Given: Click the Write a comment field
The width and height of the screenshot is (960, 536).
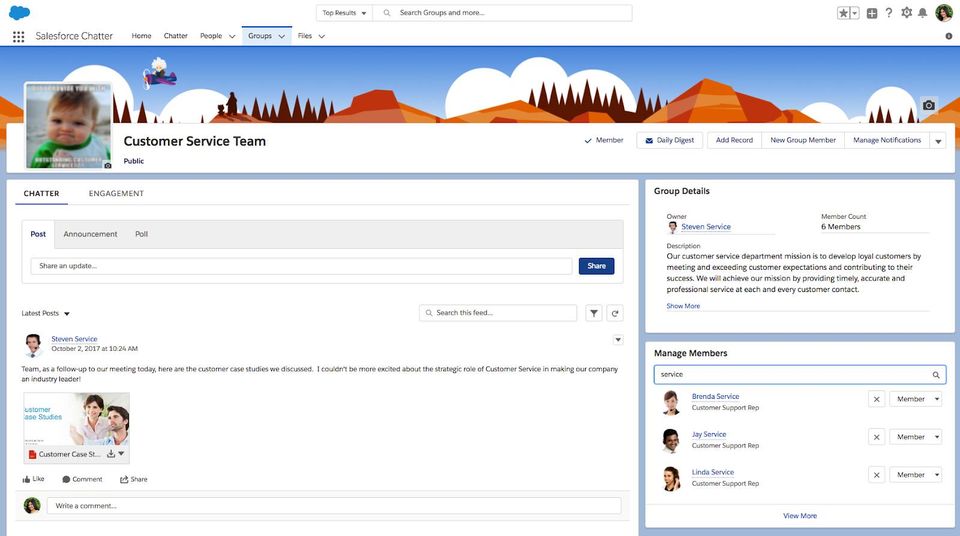Looking at the screenshot, I should pos(334,506).
